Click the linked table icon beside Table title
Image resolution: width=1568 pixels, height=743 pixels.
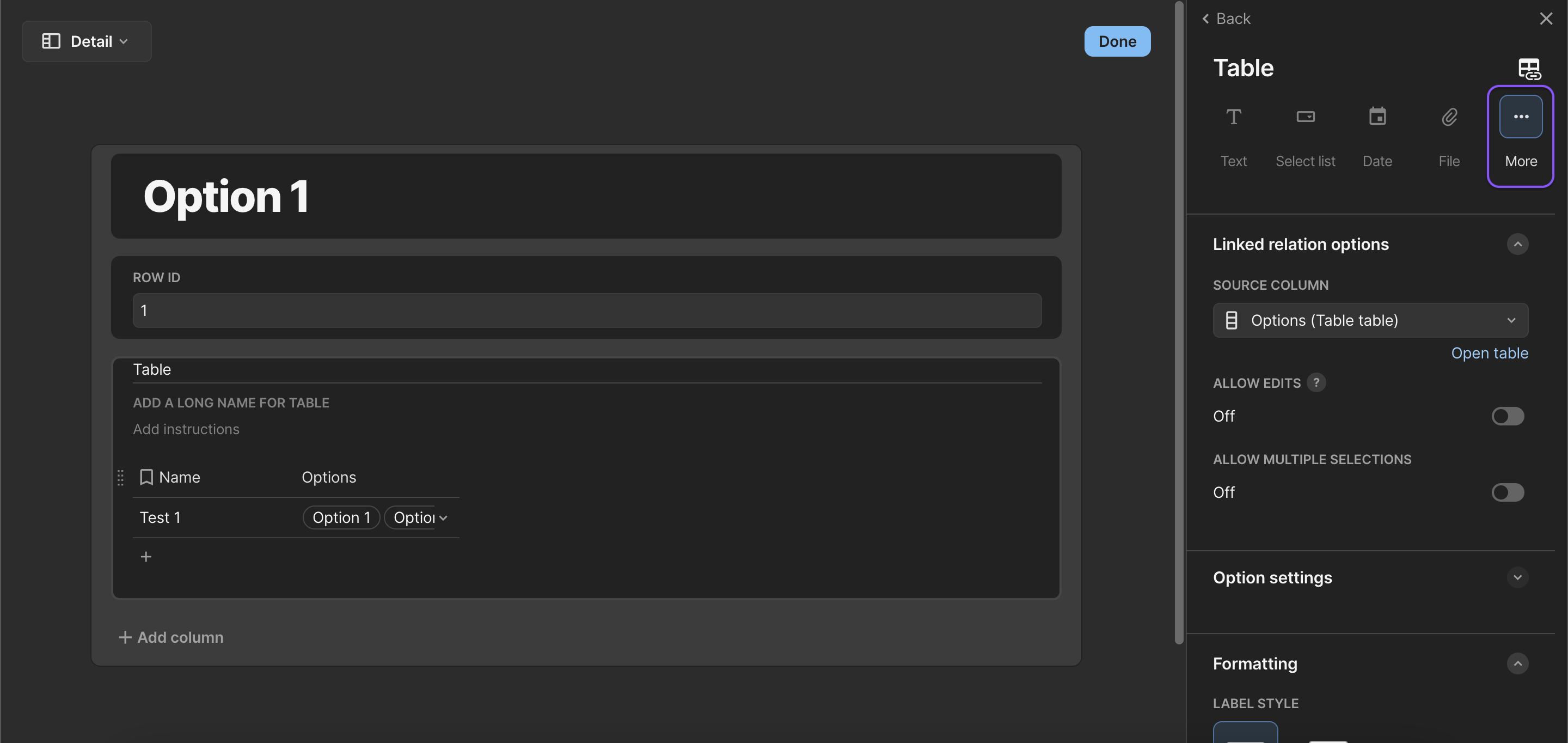[x=1528, y=69]
